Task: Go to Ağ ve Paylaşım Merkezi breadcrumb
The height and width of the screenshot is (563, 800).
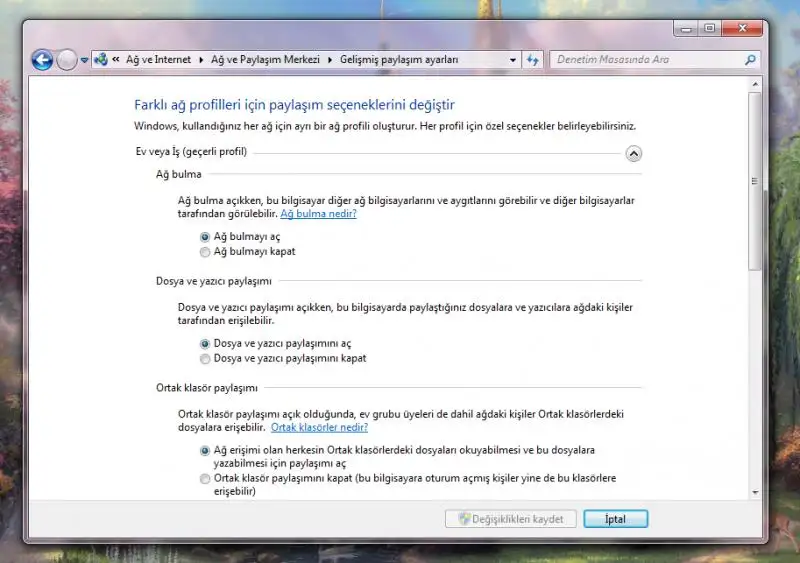Action: click(265, 60)
